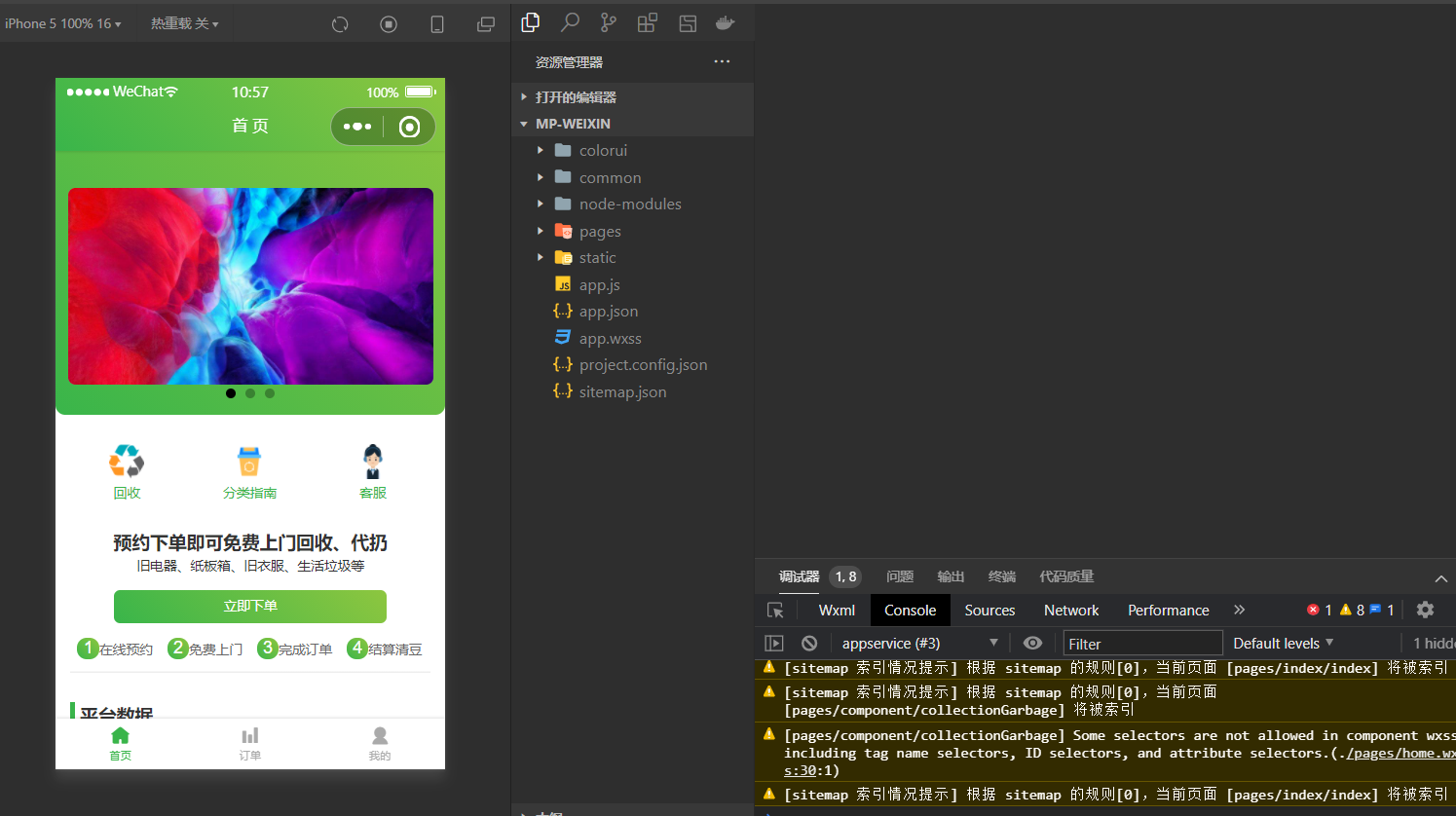Click the element inspect picker icon

coord(775,611)
